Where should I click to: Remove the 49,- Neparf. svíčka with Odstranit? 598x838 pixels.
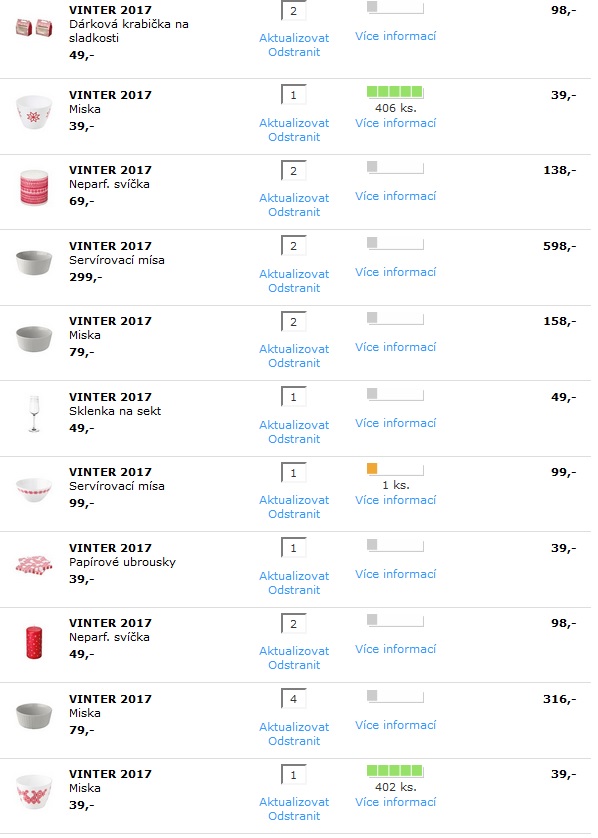click(294, 665)
